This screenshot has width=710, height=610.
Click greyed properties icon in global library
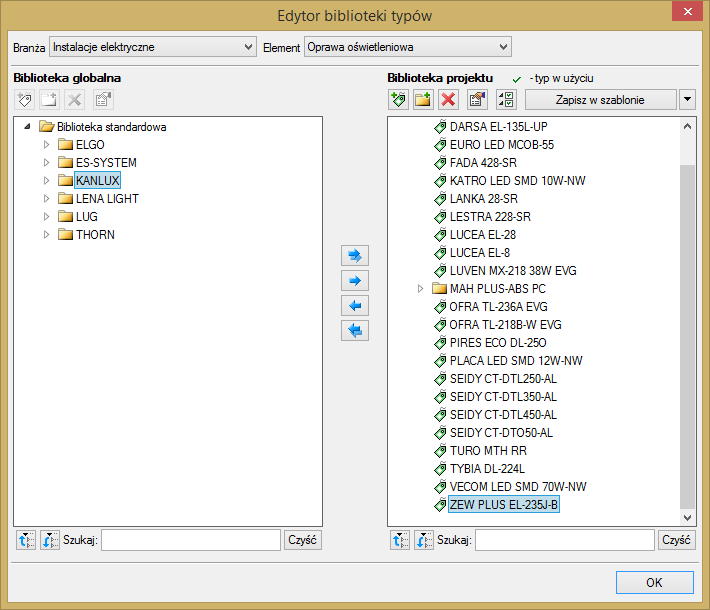click(103, 100)
